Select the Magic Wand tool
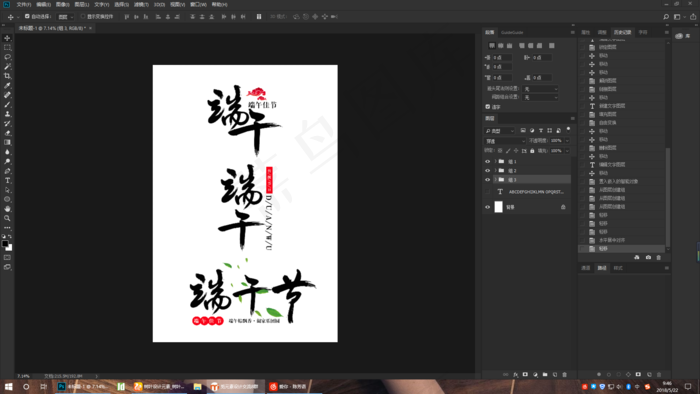This screenshot has width=700, height=394. 7,66
